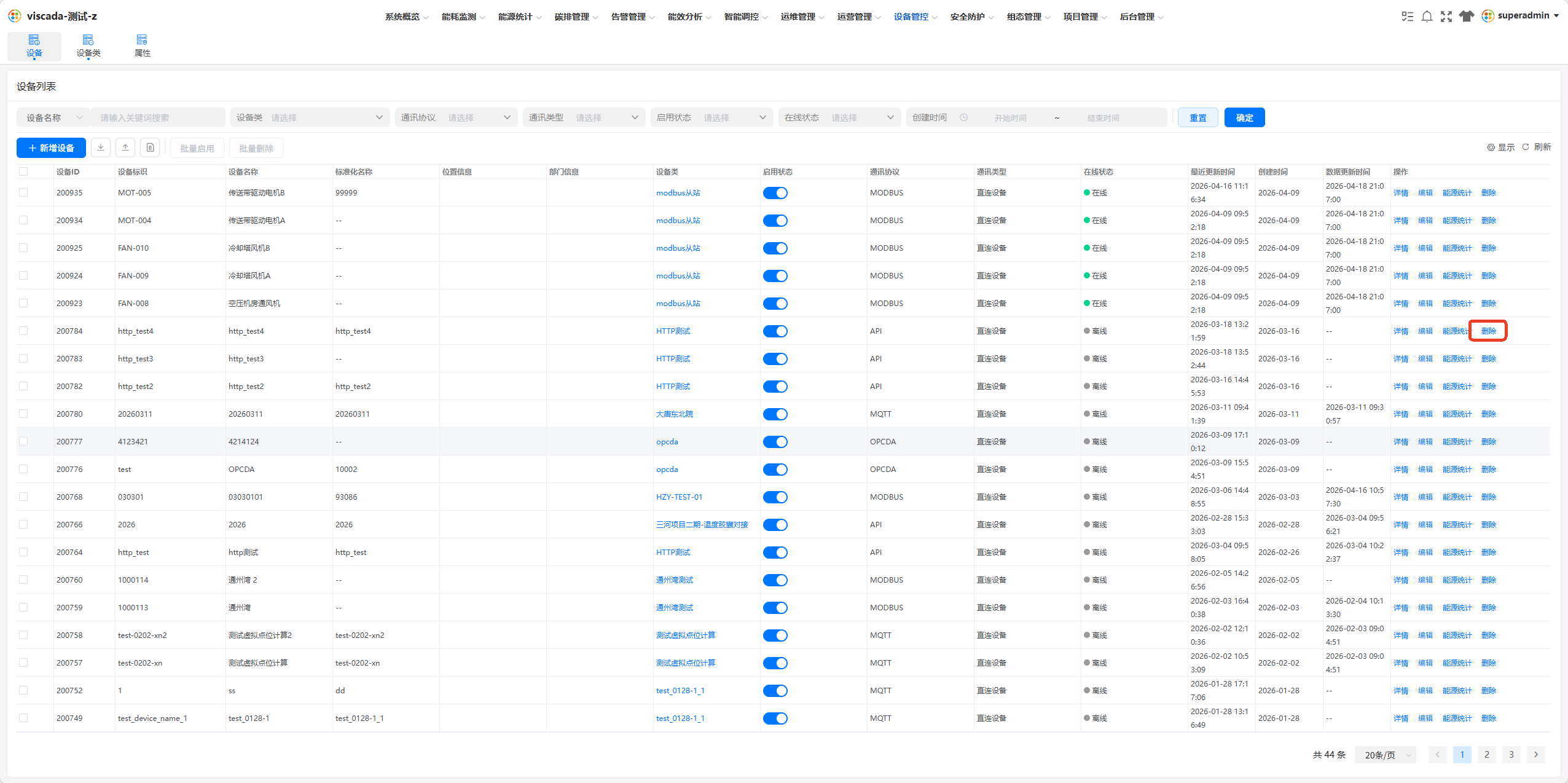Click the viscada logo icon
Viewport: 1568px width, 783px height.
pos(15,16)
